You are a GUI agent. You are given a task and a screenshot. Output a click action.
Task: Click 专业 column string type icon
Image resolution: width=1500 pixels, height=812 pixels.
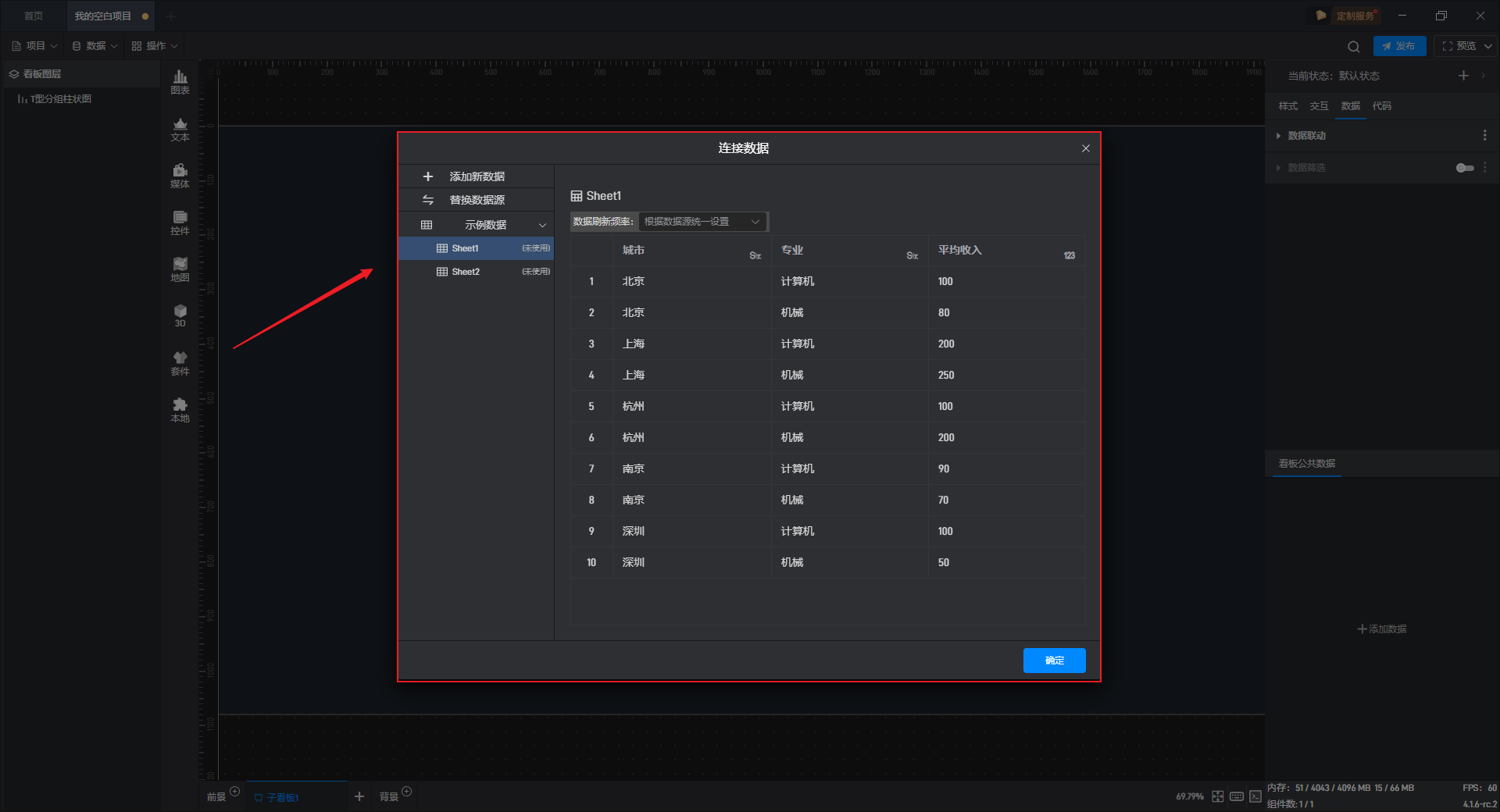pos(912,255)
